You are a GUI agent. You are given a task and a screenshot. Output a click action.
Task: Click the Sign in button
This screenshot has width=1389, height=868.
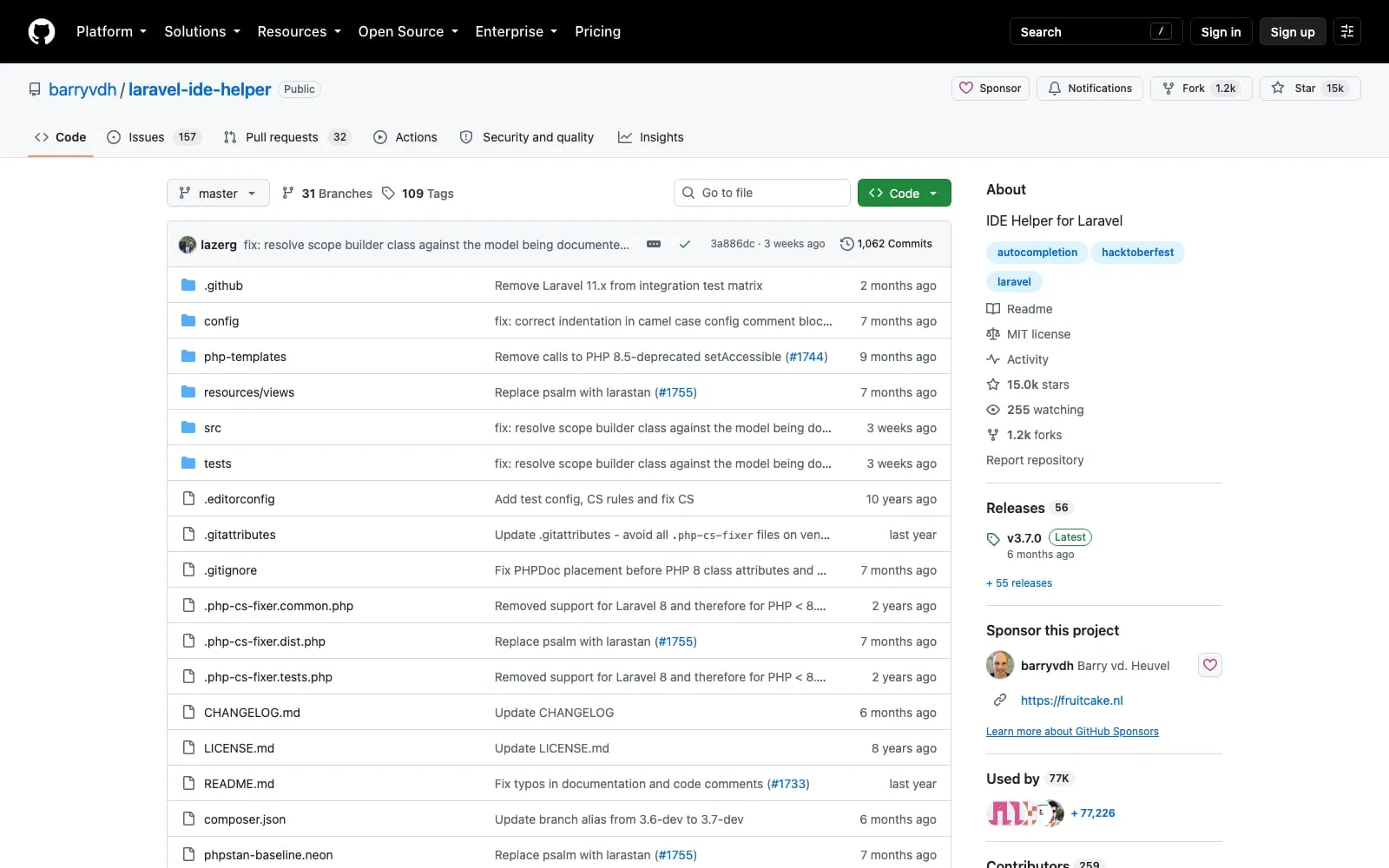click(x=1221, y=31)
